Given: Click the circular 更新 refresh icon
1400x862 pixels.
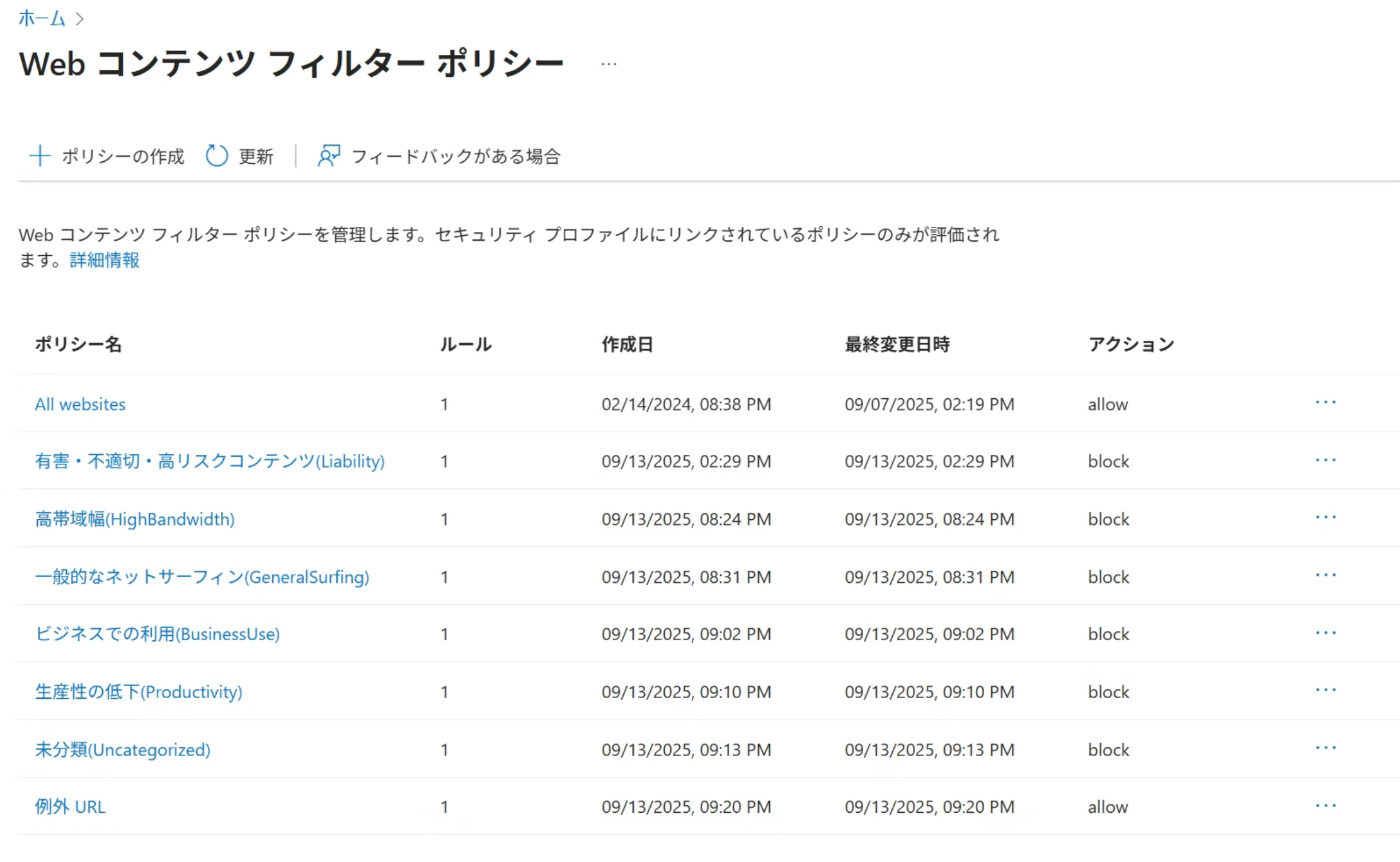Looking at the screenshot, I should click(x=217, y=156).
